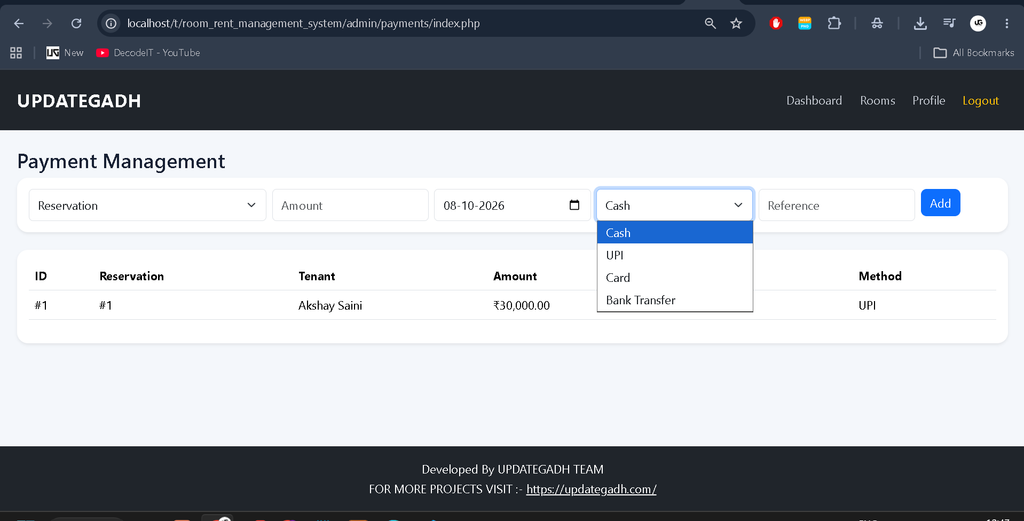Click the Amount column header
The image size is (1024, 521).
point(515,276)
